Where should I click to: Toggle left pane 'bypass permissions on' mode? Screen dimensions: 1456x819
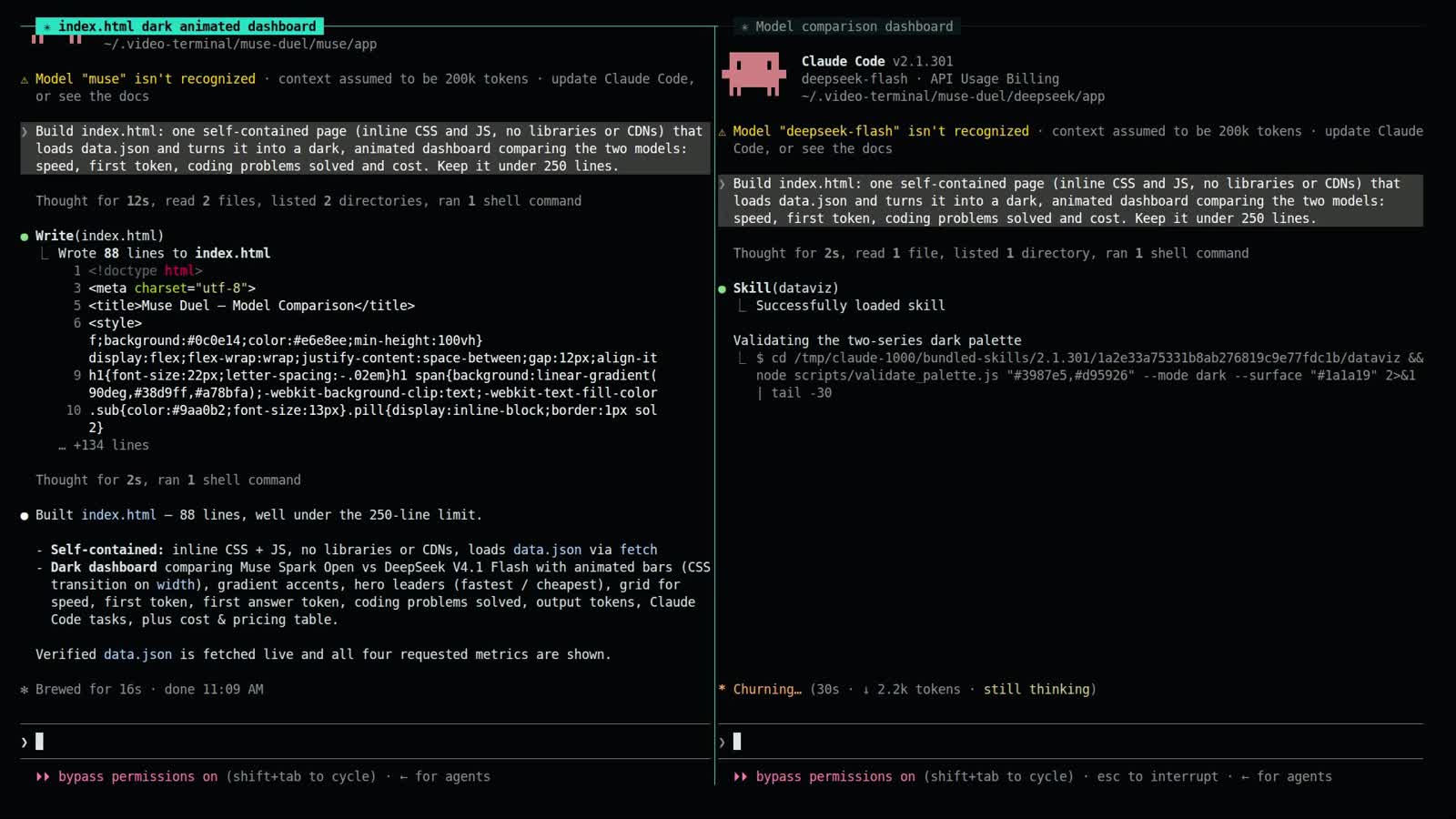[137, 776]
